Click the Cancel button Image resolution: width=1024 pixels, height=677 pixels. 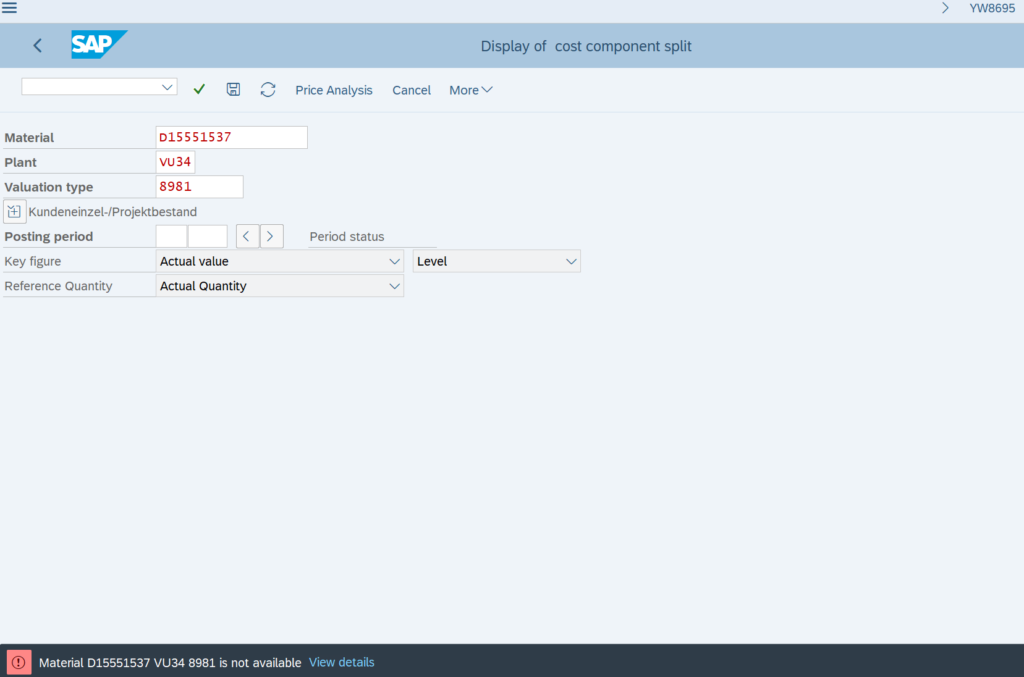point(411,90)
